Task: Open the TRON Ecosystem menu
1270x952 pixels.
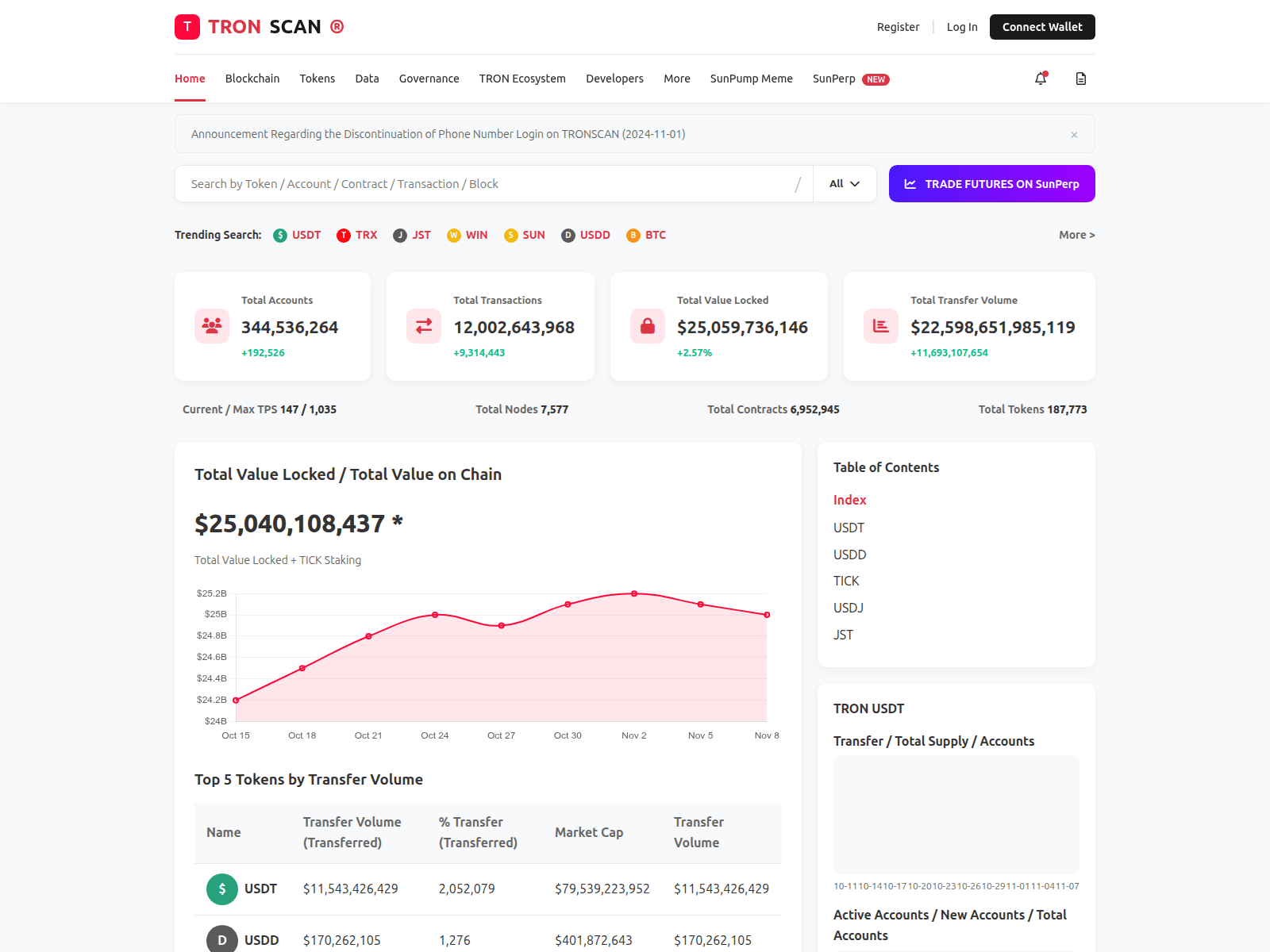Action: (x=522, y=79)
